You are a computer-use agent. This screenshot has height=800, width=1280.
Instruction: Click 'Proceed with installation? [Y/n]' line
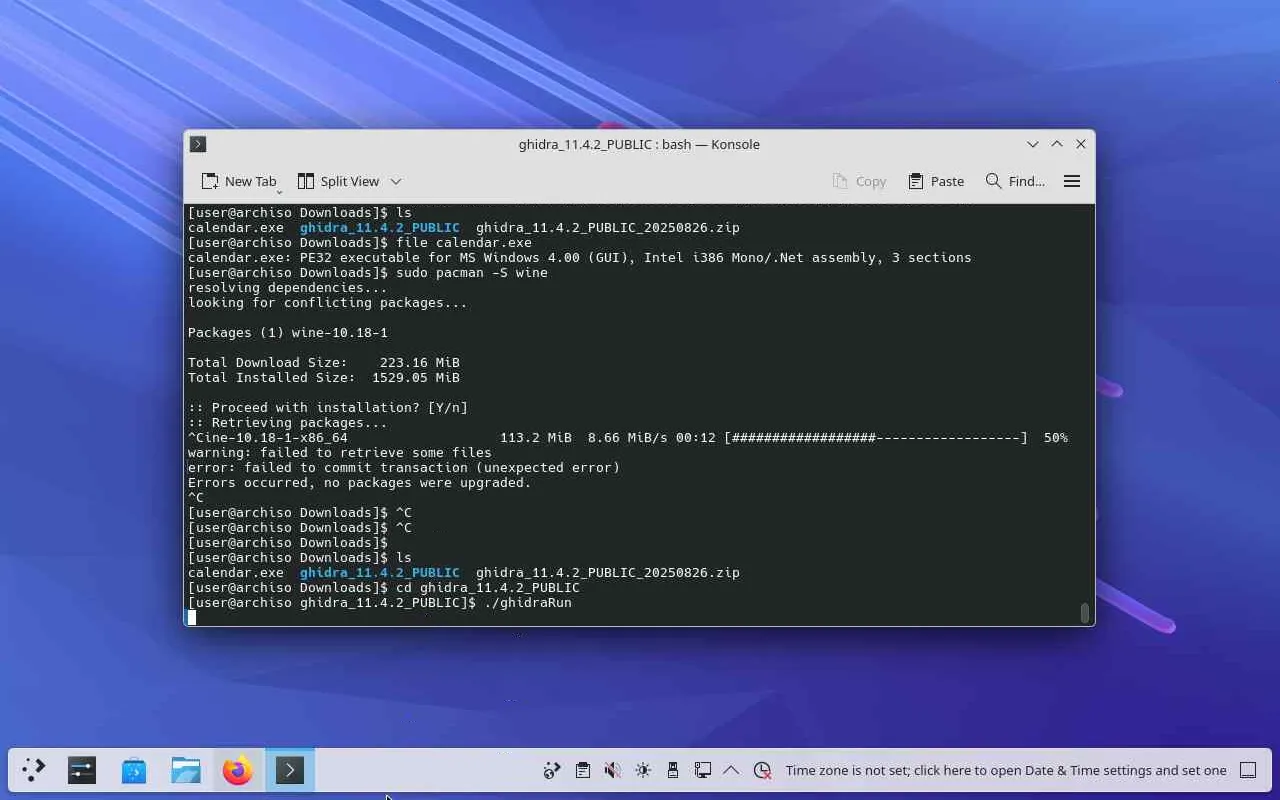pyautogui.click(x=328, y=408)
